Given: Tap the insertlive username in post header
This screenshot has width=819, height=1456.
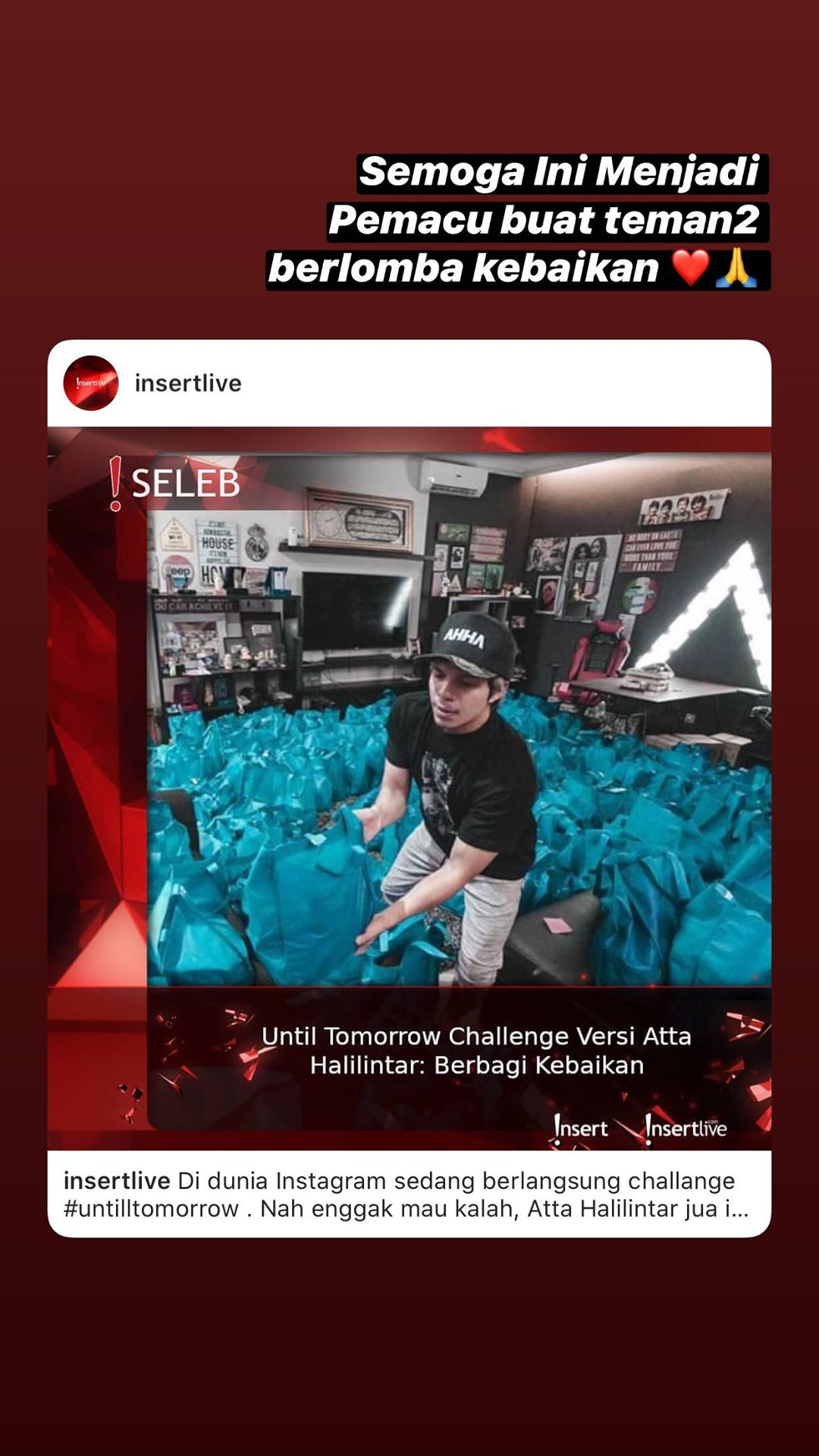Looking at the screenshot, I should (x=188, y=383).
